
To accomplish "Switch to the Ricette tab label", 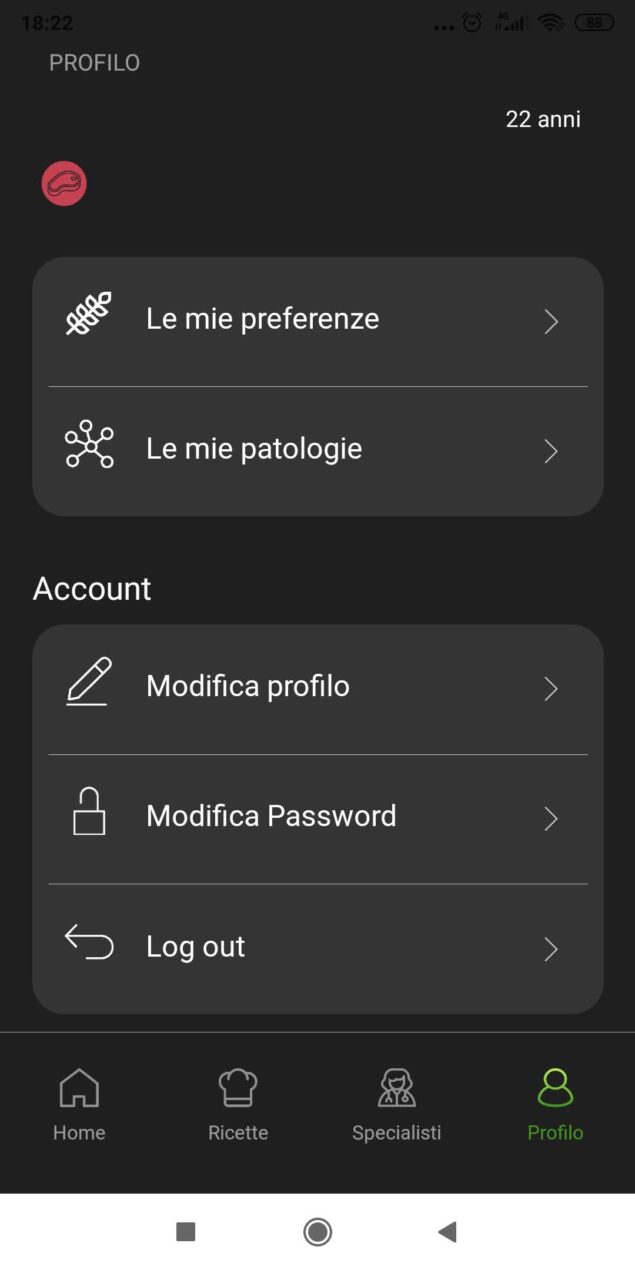I will click(x=238, y=1133).
